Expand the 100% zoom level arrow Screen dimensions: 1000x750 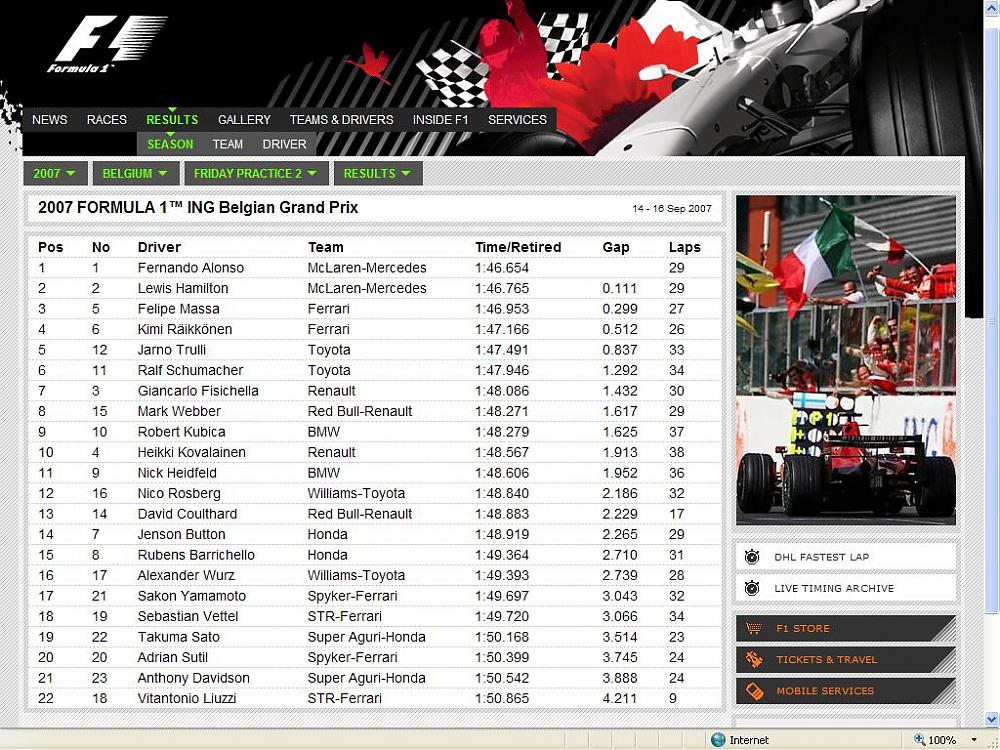click(x=974, y=740)
